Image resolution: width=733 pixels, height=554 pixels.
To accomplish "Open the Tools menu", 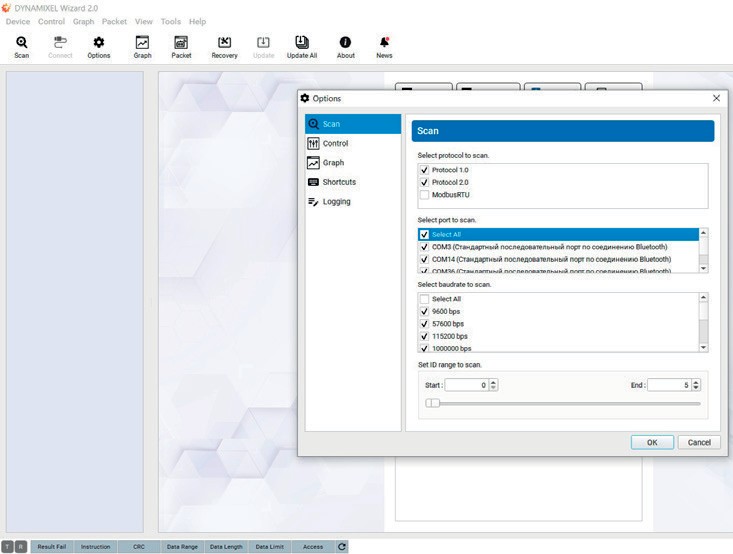I will [x=171, y=21].
